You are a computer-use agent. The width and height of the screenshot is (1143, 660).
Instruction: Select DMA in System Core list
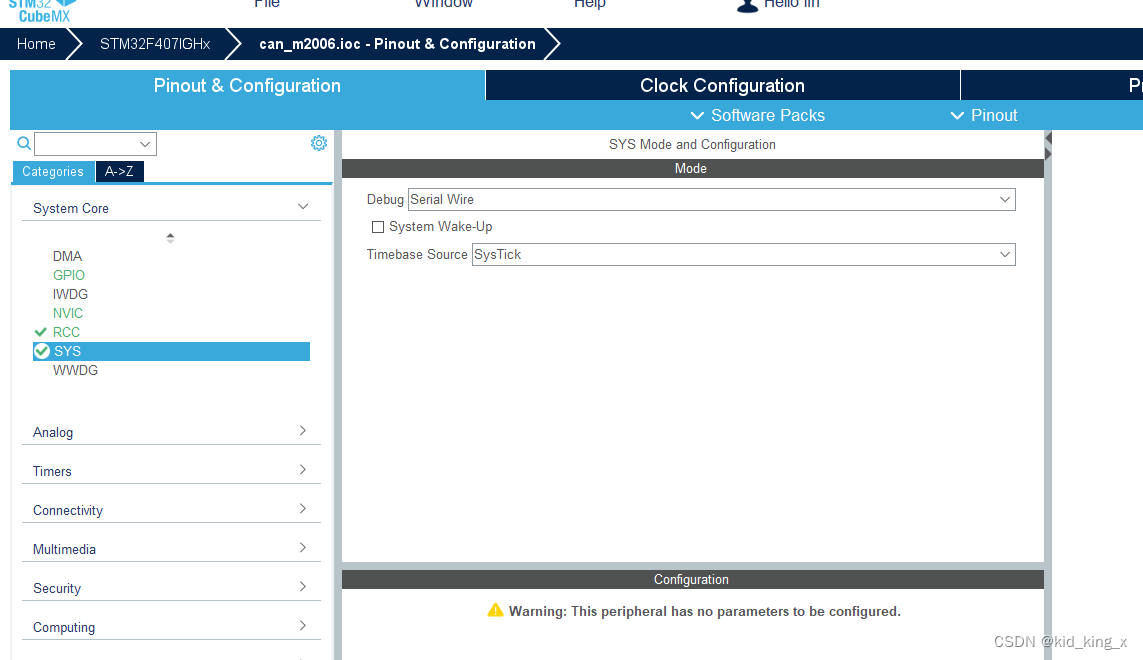click(67, 256)
